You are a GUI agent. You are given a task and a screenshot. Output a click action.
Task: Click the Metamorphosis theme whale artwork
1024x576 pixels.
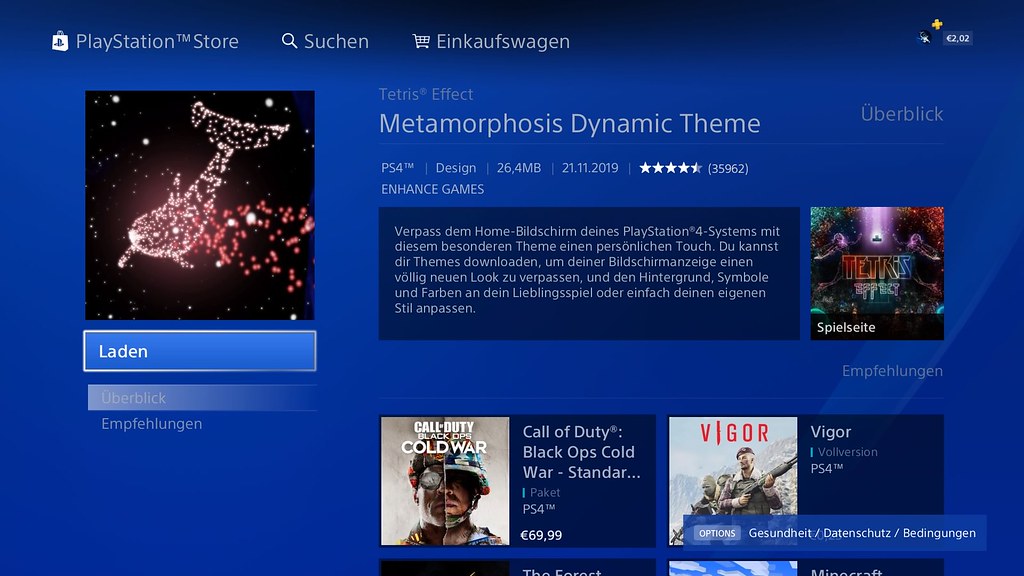coord(200,205)
